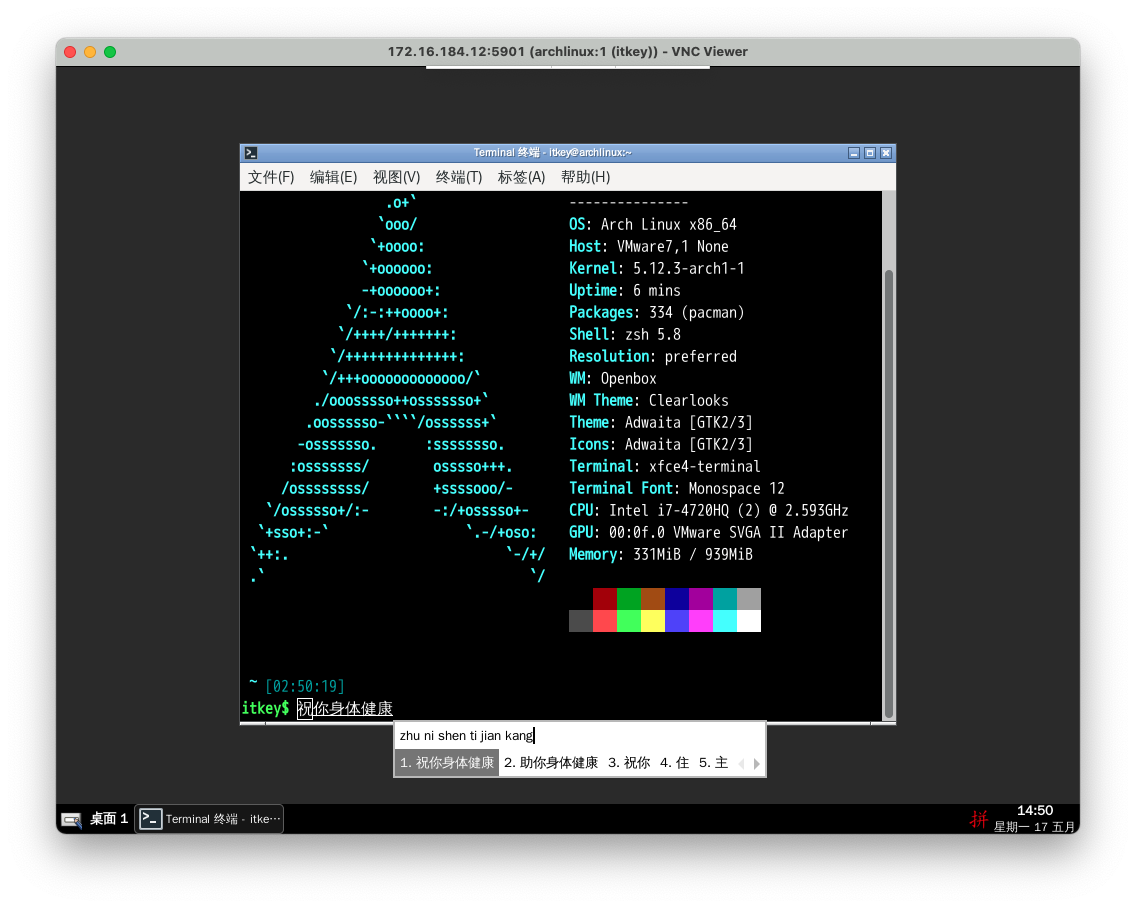Go to previous candidate page arrow
The height and width of the screenshot is (908, 1136).
click(740, 764)
